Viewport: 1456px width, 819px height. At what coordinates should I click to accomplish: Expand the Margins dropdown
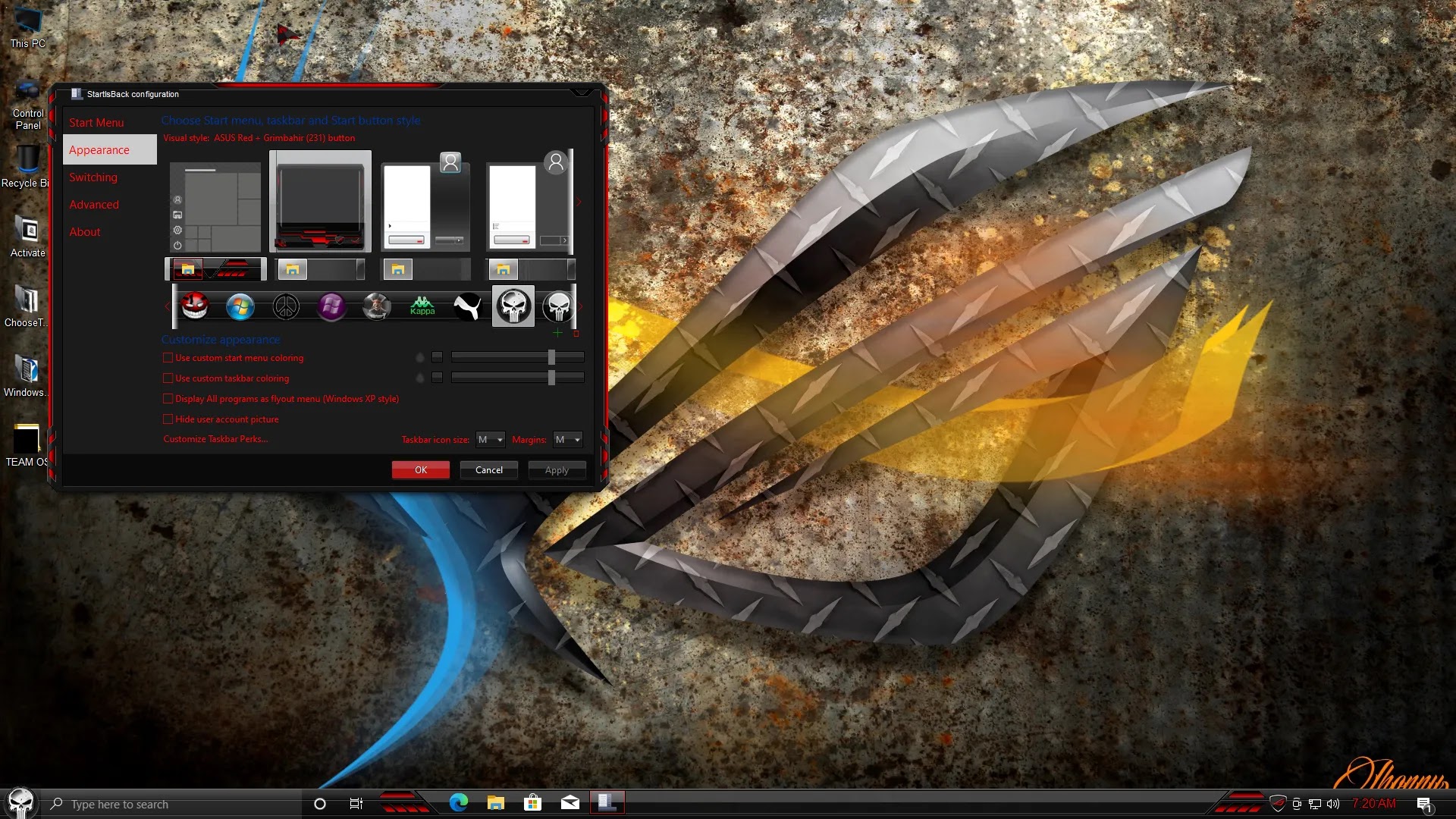tap(567, 440)
